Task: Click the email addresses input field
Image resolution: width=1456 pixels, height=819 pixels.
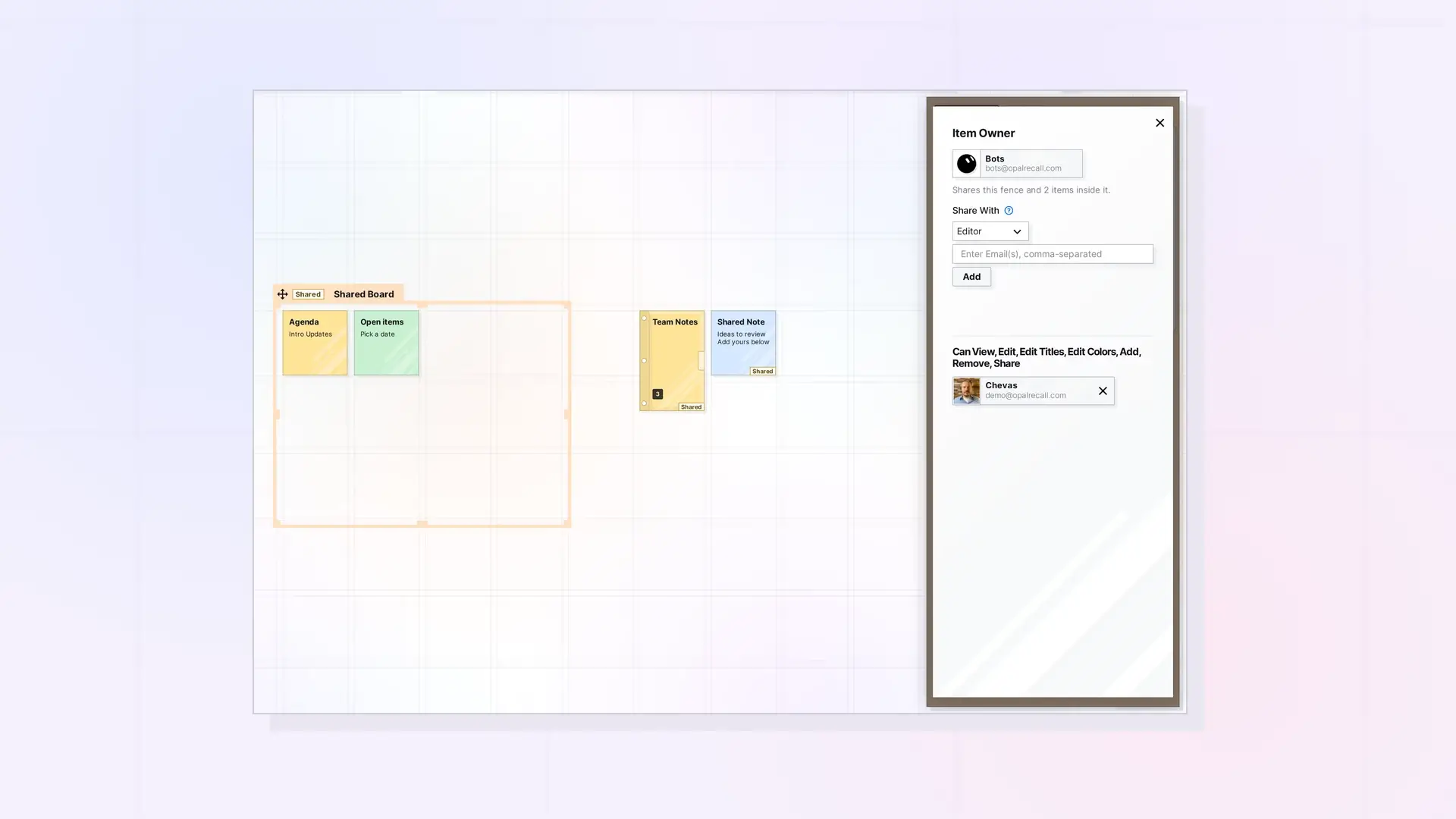Action: pyautogui.click(x=1053, y=254)
